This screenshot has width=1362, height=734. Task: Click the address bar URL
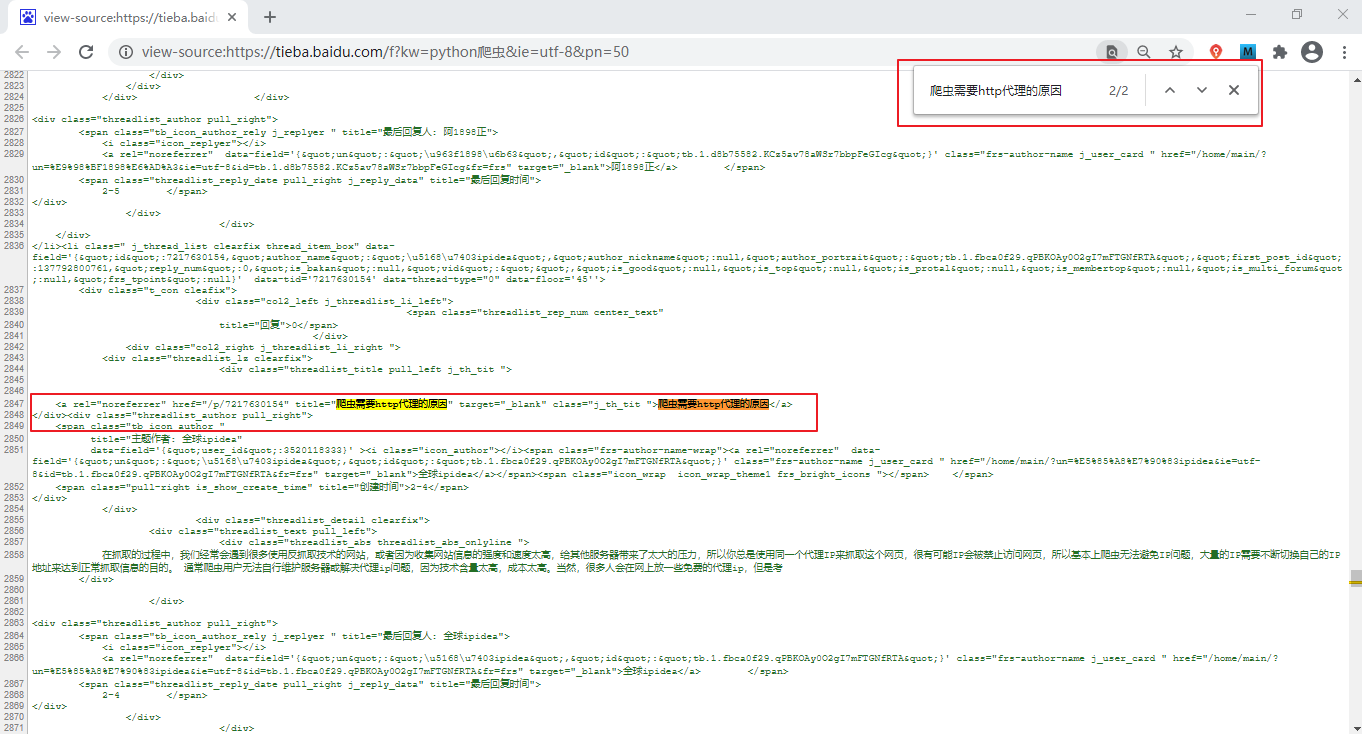[x=385, y=52]
